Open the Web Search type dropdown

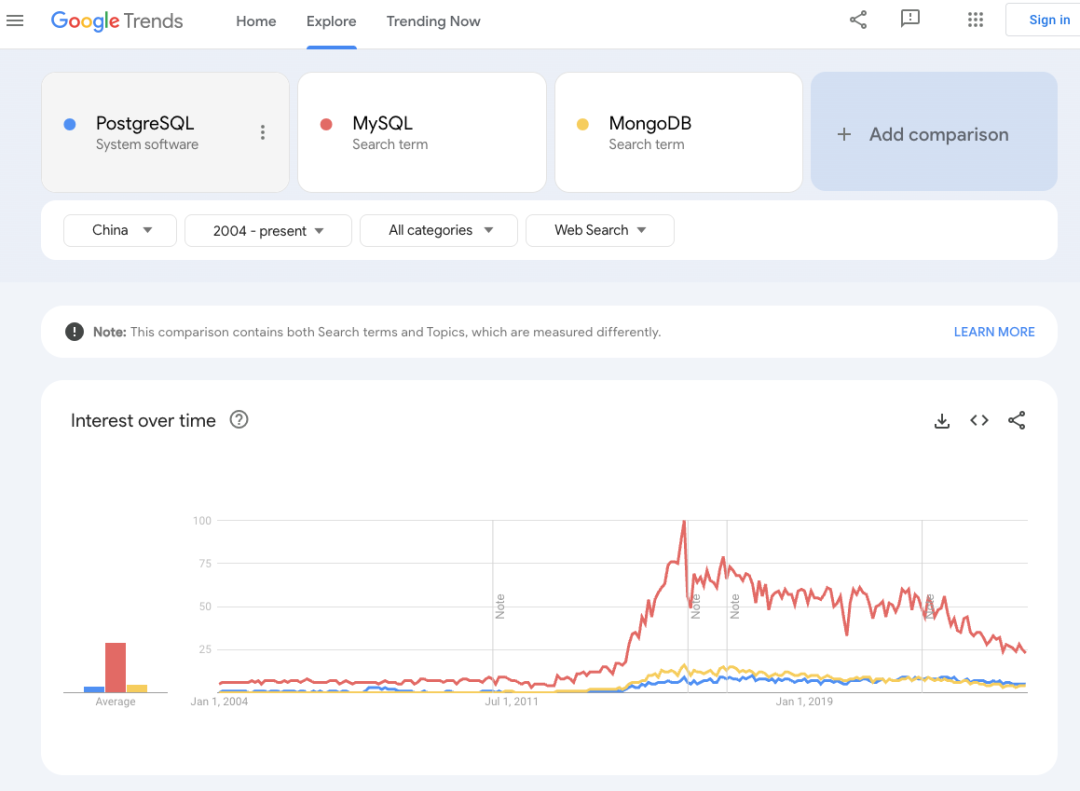(600, 230)
